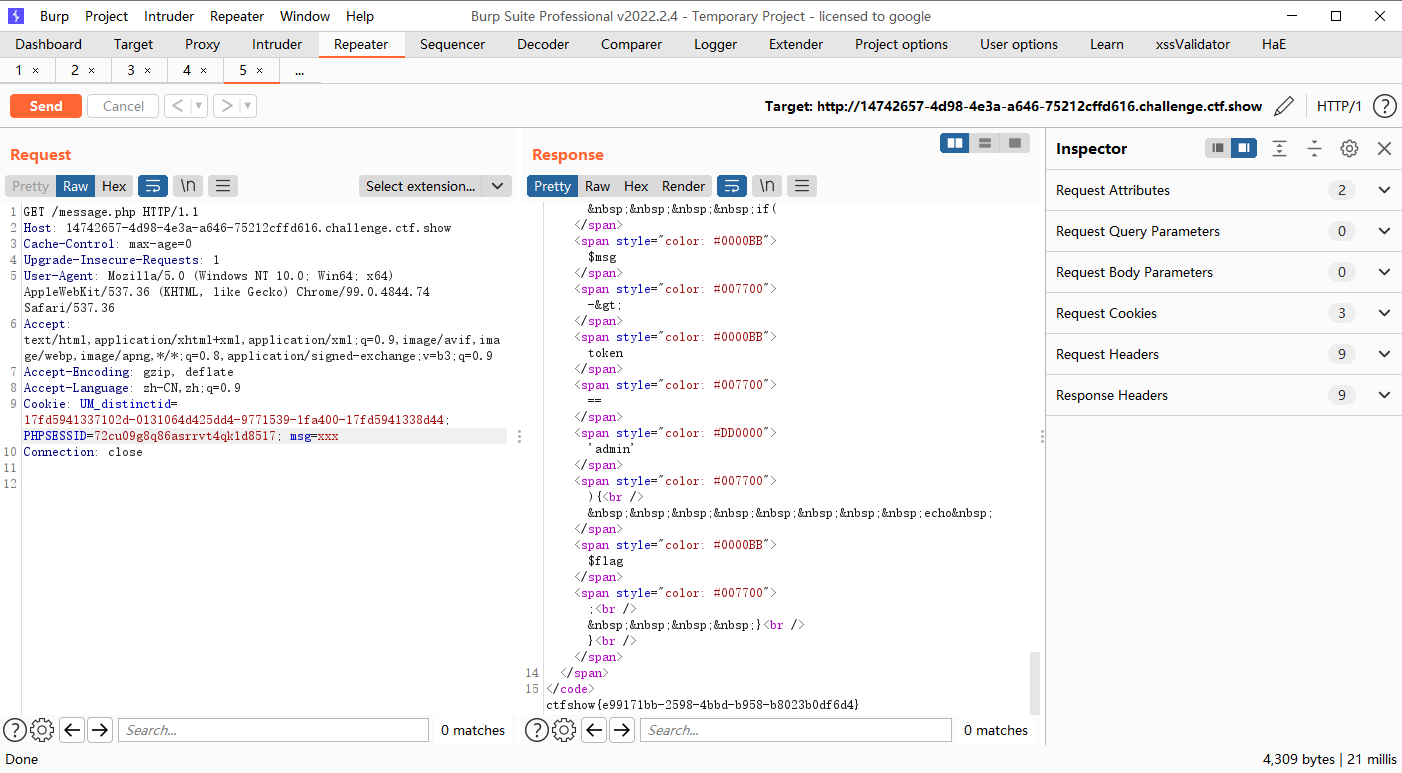Go forward in request history arrow
Screen dimensions: 1402x773
[x=226, y=106]
